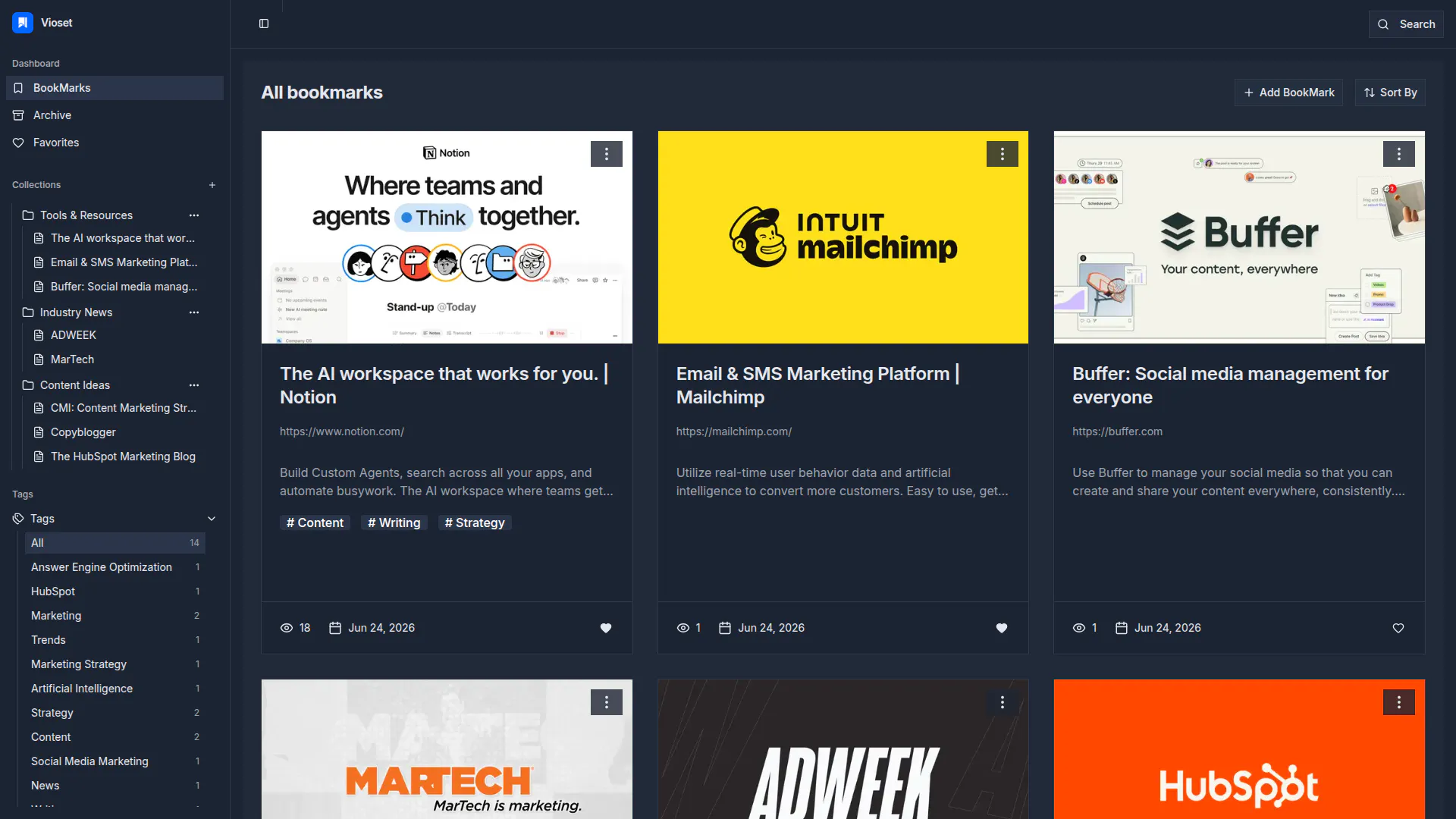The image size is (1456, 819).
Task: Favorite the Buffer bookmark heart
Action: click(x=1398, y=628)
